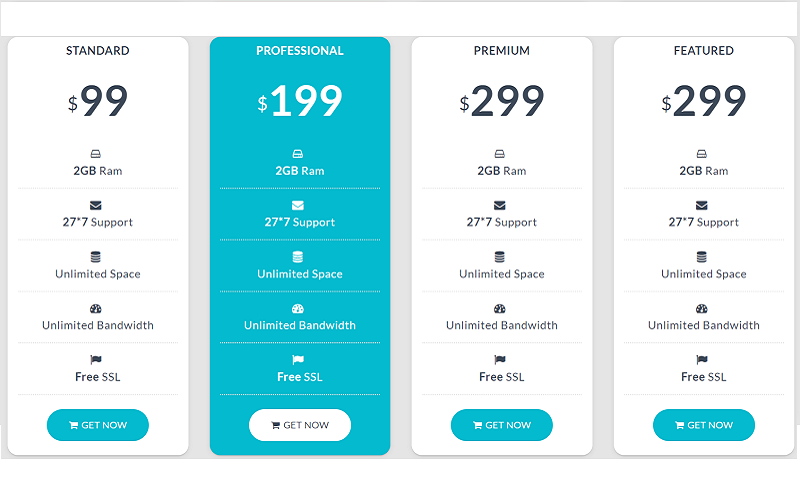Click the RAM drive icon in Professional plan
The image size is (800, 500).
tap(297, 154)
